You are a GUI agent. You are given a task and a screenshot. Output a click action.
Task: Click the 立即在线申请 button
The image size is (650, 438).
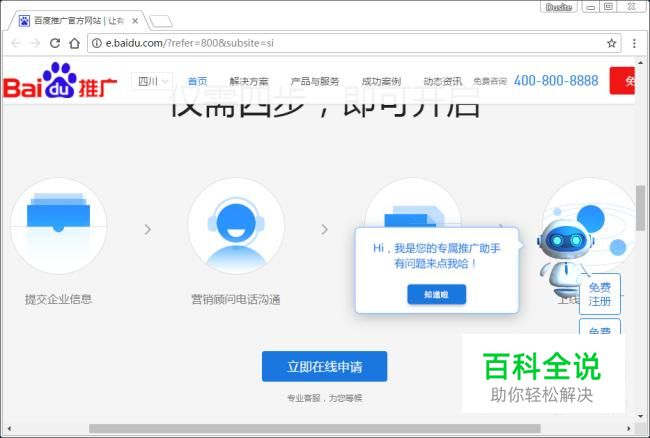click(325, 366)
